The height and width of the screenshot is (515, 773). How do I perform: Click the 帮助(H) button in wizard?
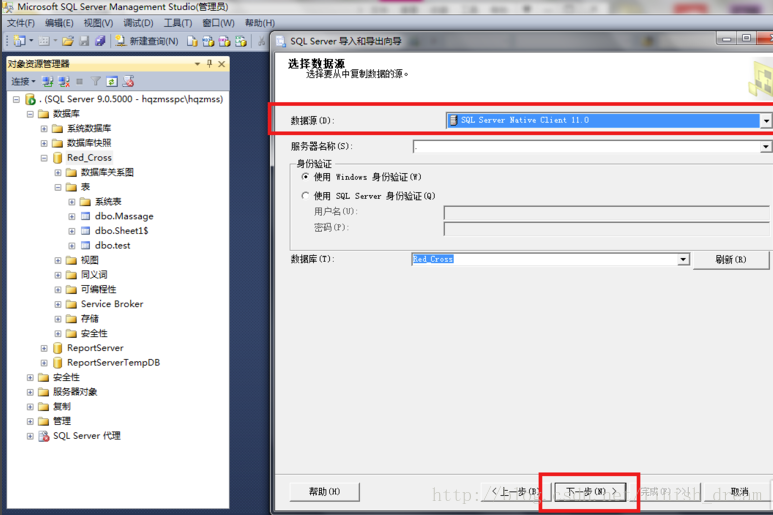click(x=324, y=492)
